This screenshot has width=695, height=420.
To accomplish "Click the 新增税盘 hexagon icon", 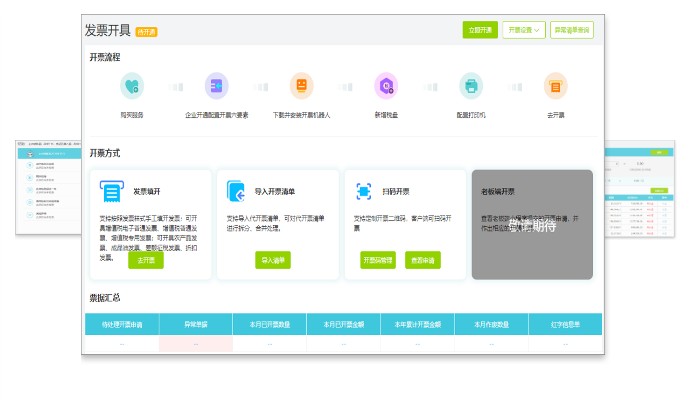I will pyautogui.click(x=386, y=87).
